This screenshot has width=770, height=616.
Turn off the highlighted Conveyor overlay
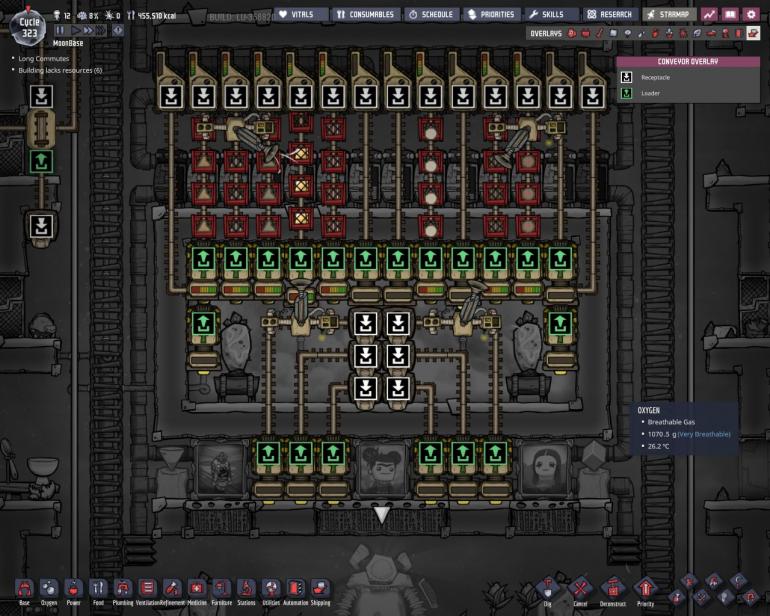[753, 33]
